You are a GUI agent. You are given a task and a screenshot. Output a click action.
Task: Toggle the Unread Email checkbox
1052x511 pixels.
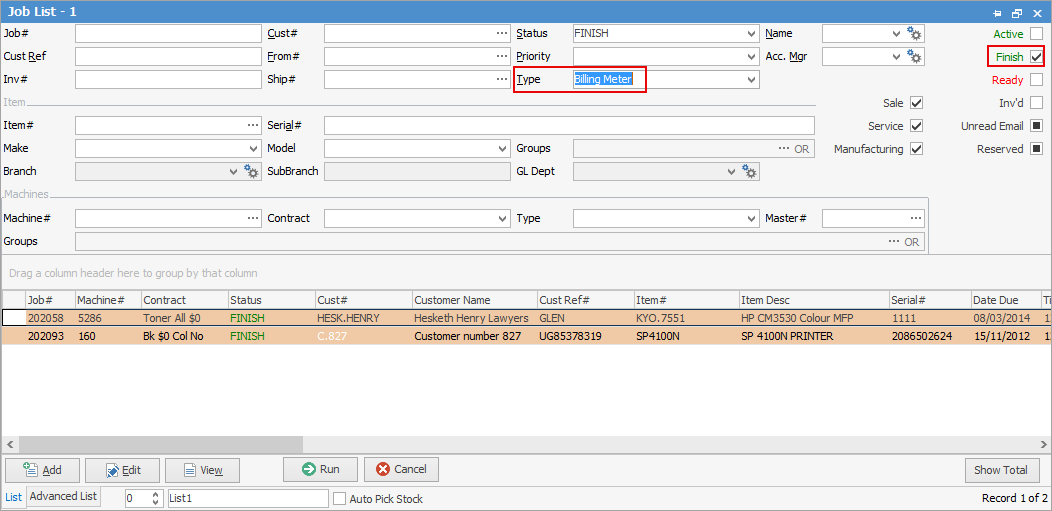[x=1037, y=125]
